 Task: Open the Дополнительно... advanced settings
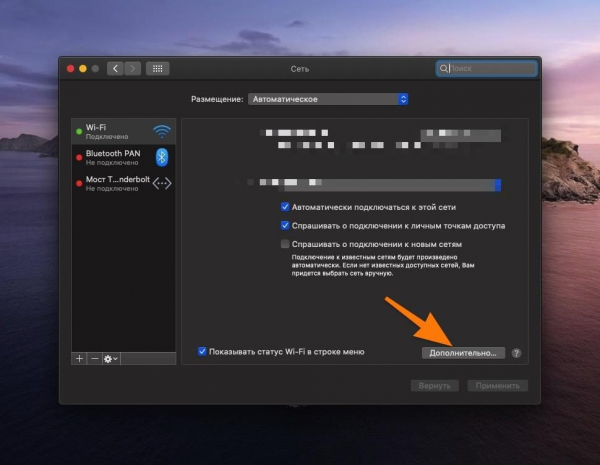[x=463, y=353]
